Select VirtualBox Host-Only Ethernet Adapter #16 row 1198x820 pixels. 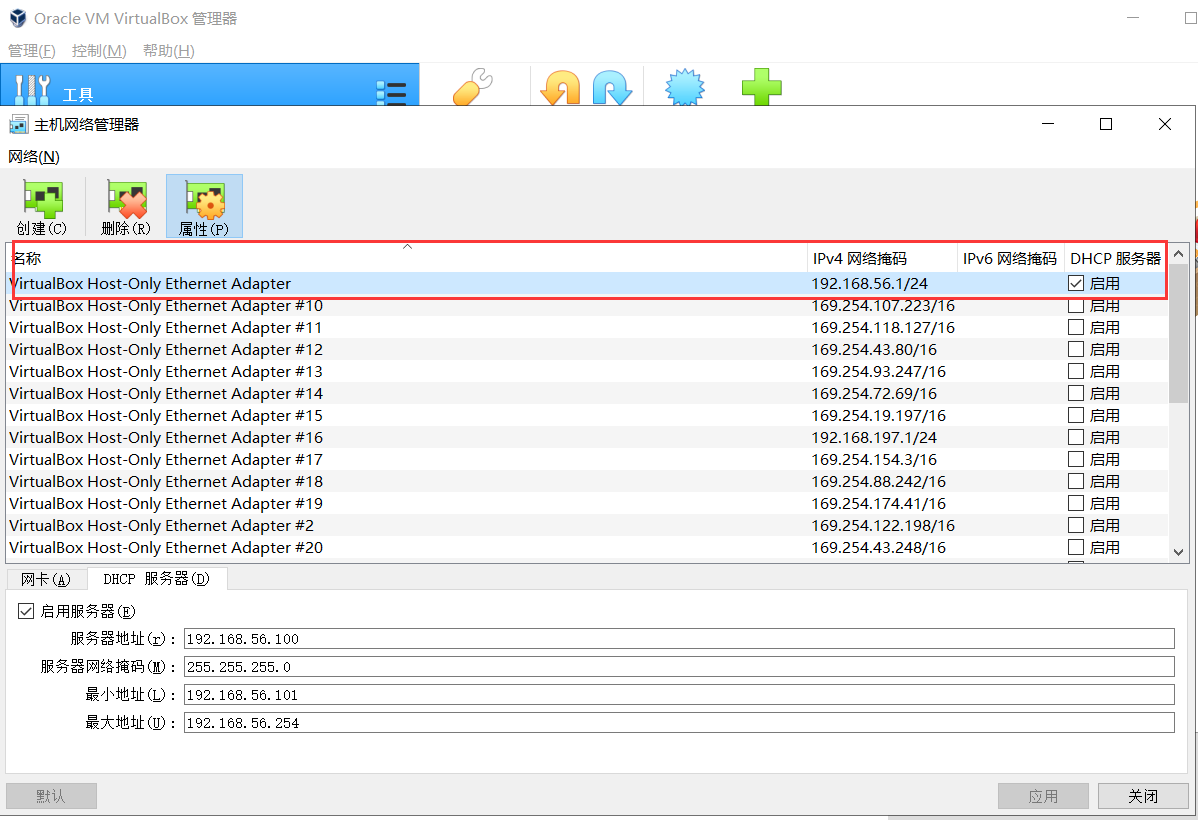587,437
